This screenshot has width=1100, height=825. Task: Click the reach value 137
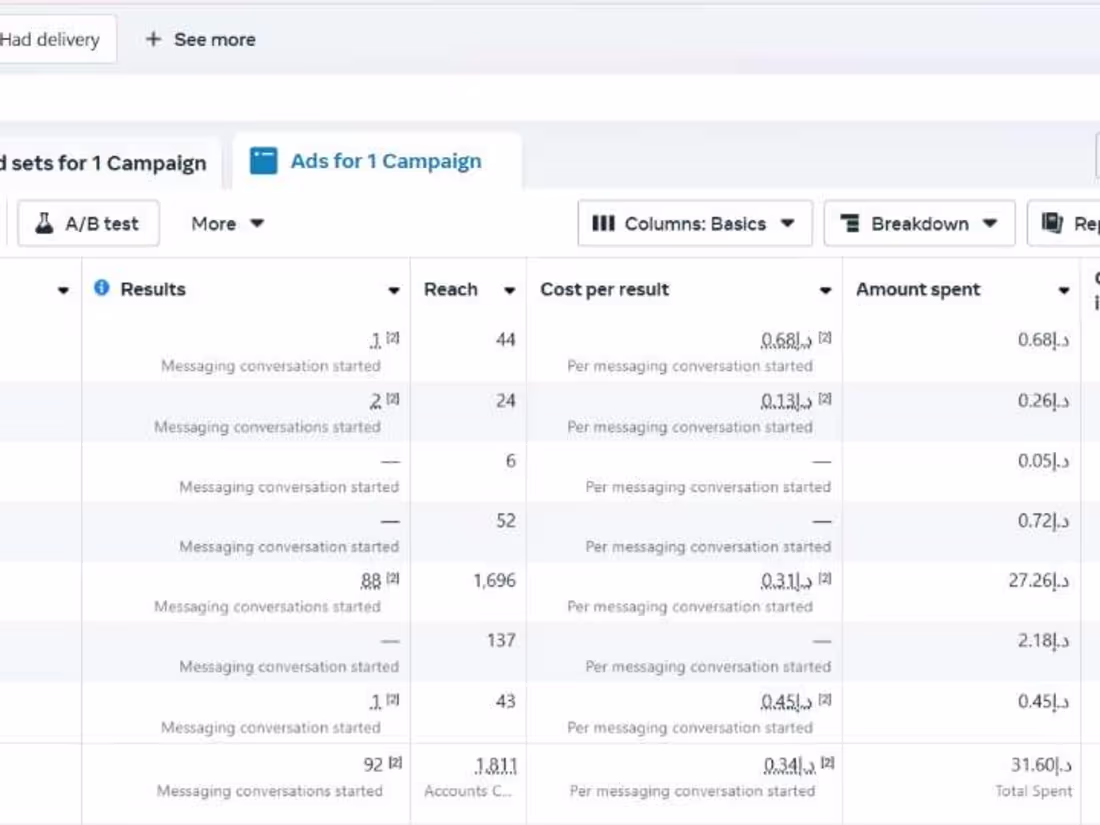(x=501, y=640)
